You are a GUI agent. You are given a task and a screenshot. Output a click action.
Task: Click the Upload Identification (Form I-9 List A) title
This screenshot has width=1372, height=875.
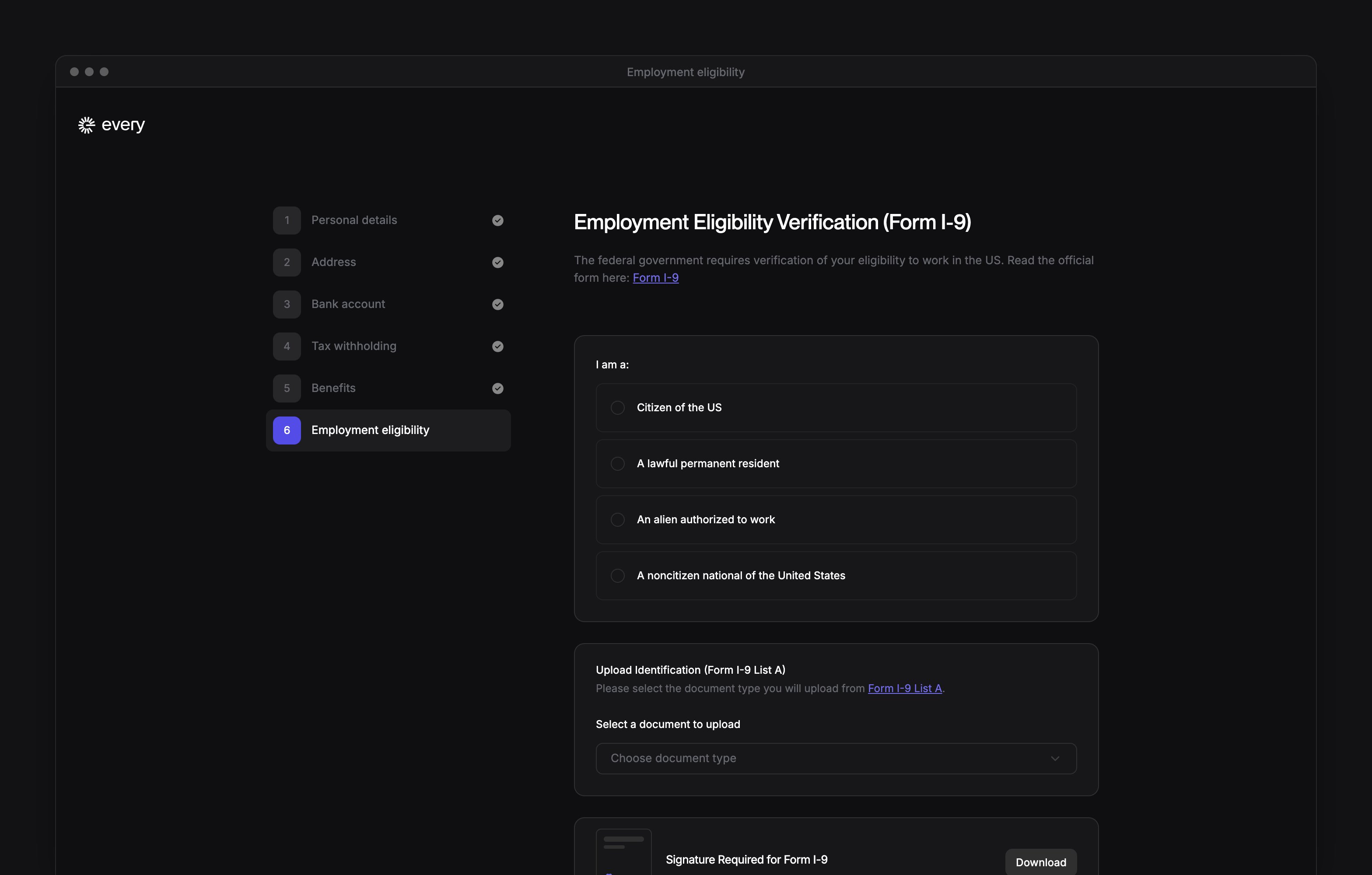point(690,670)
